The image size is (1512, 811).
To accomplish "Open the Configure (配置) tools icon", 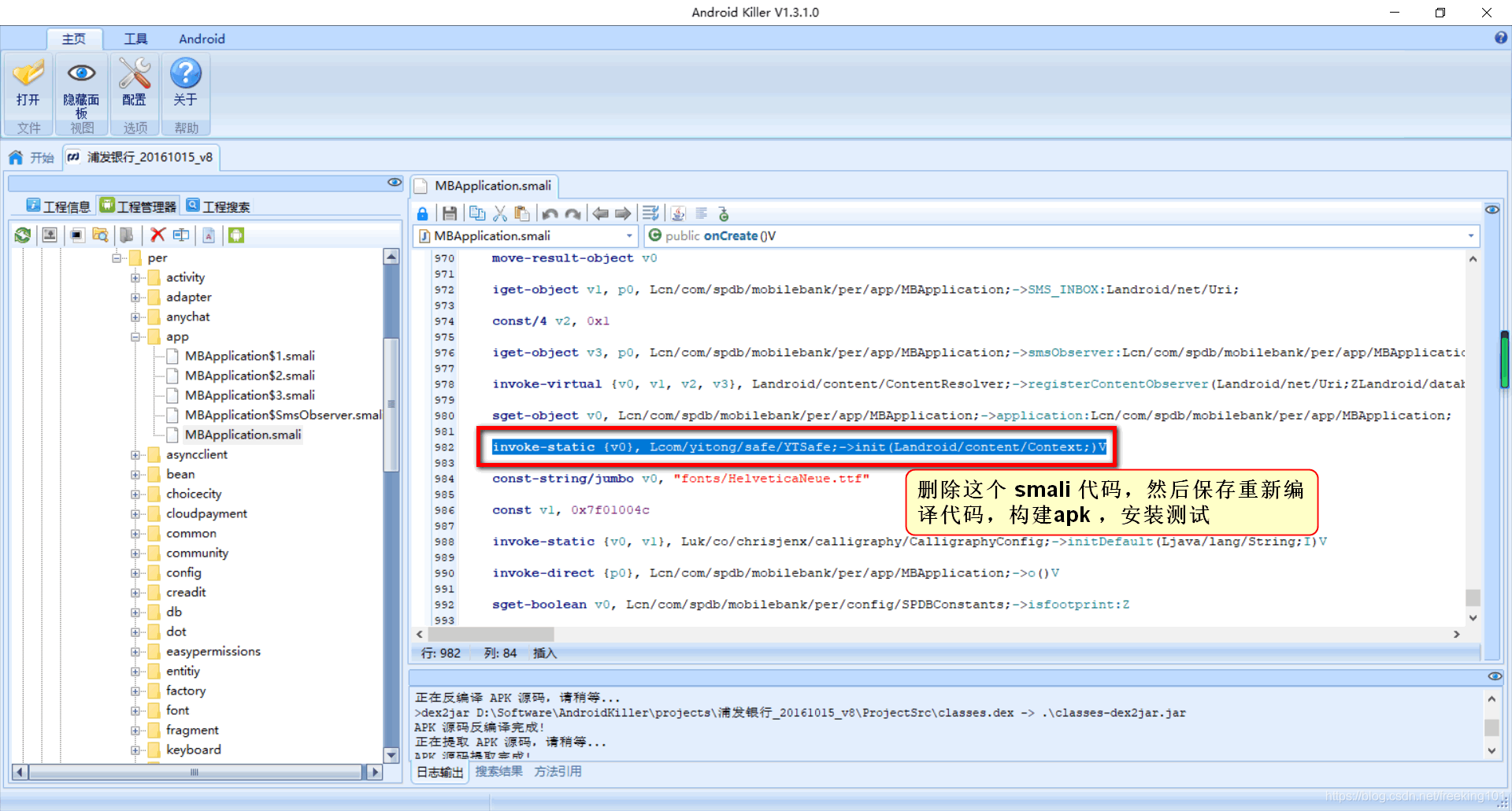I will click(x=134, y=73).
